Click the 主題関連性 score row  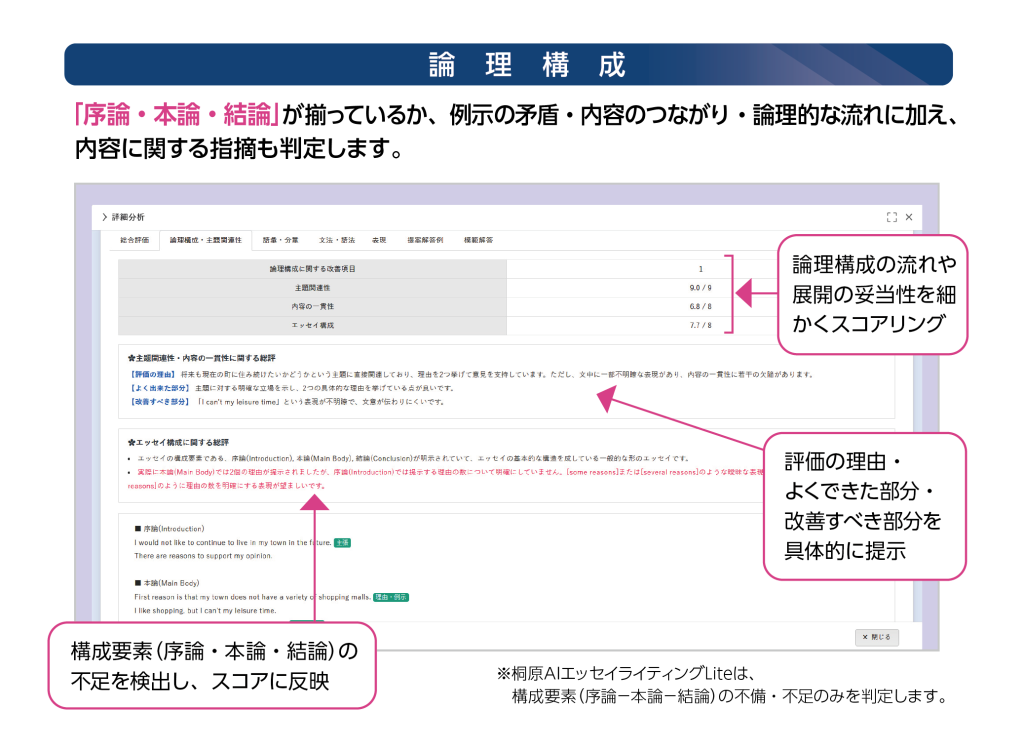point(312,288)
